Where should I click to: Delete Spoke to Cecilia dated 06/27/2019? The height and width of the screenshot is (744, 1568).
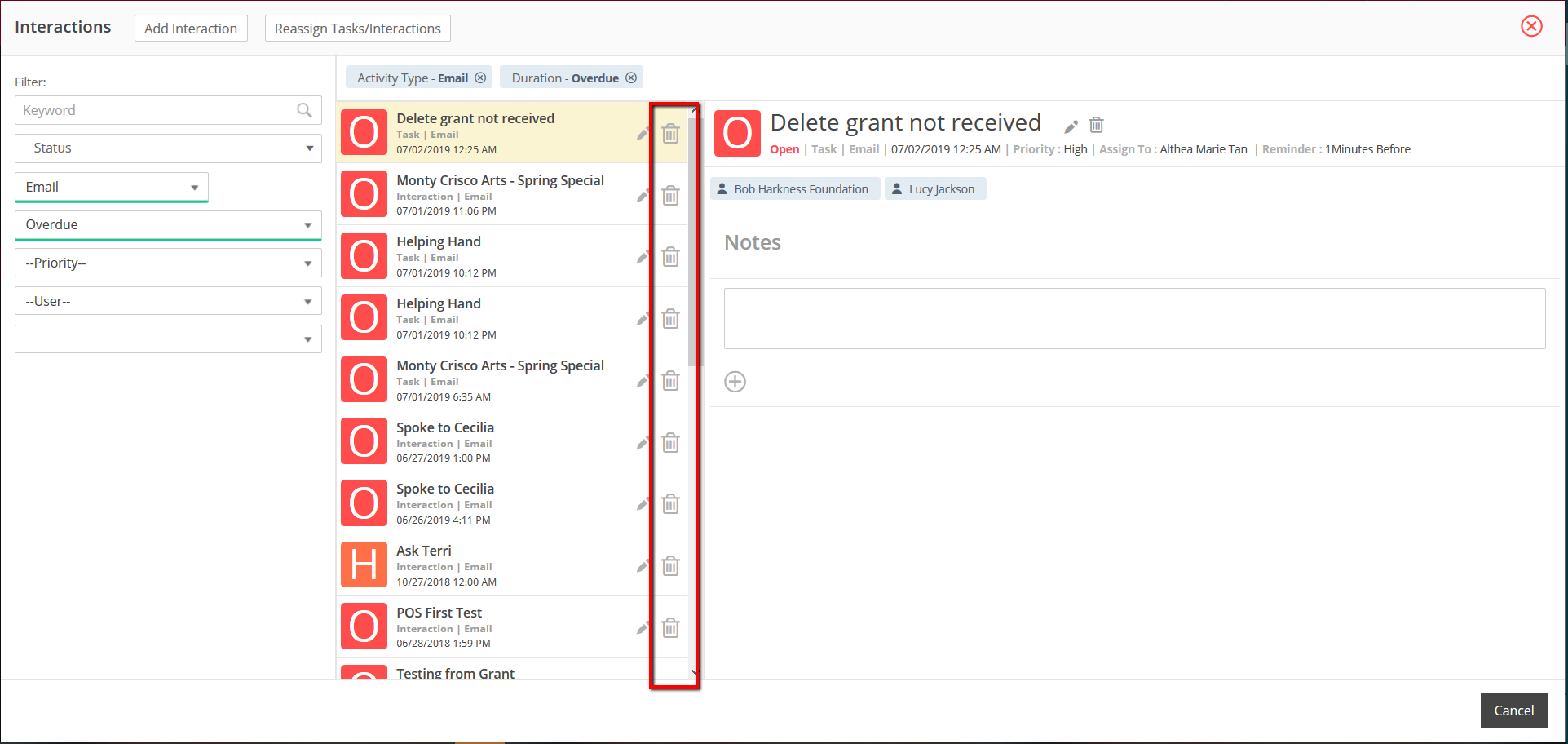(670, 442)
